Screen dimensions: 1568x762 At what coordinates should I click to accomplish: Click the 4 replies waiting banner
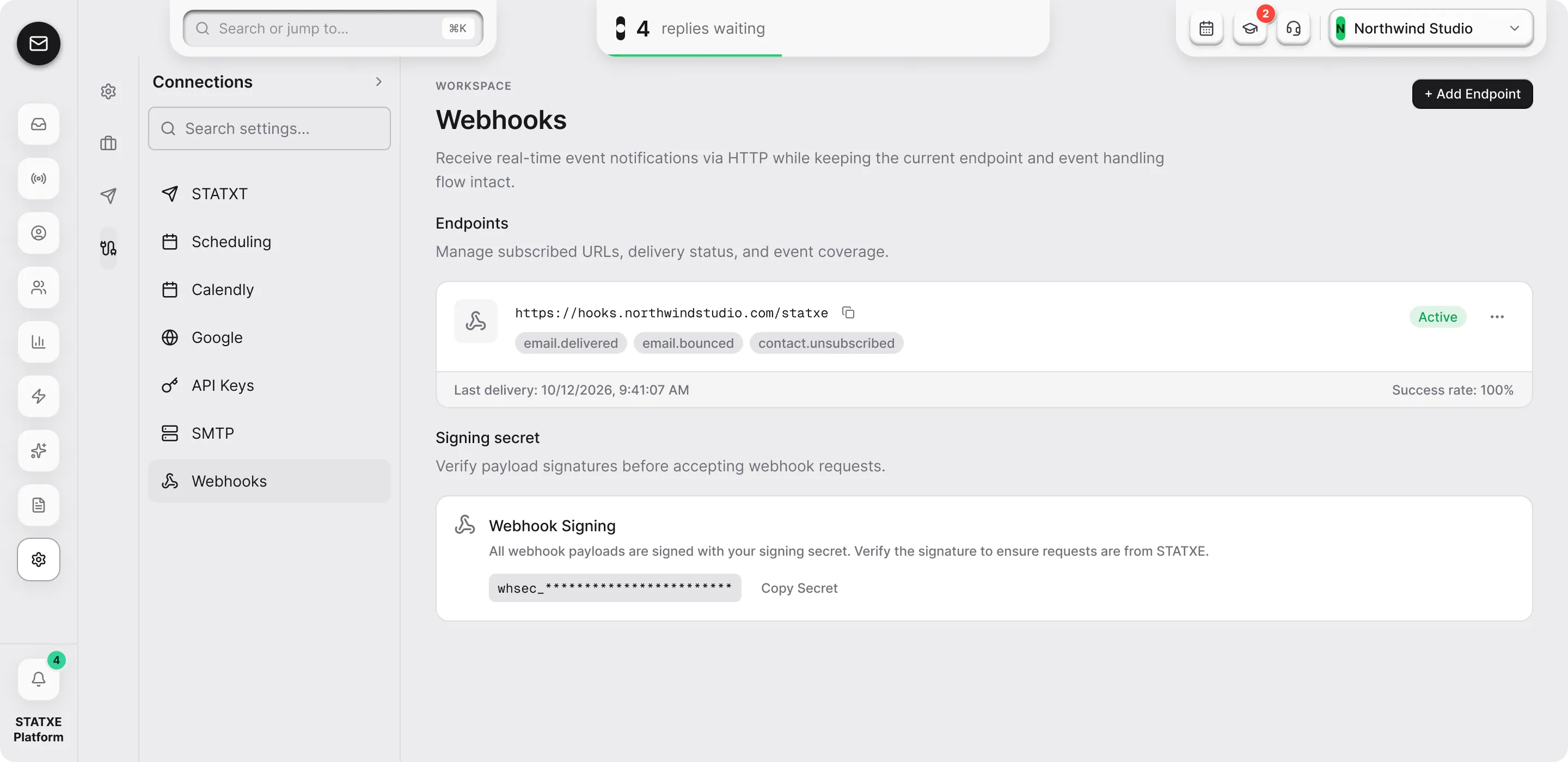pyautogui.click(x=823, y=29)
